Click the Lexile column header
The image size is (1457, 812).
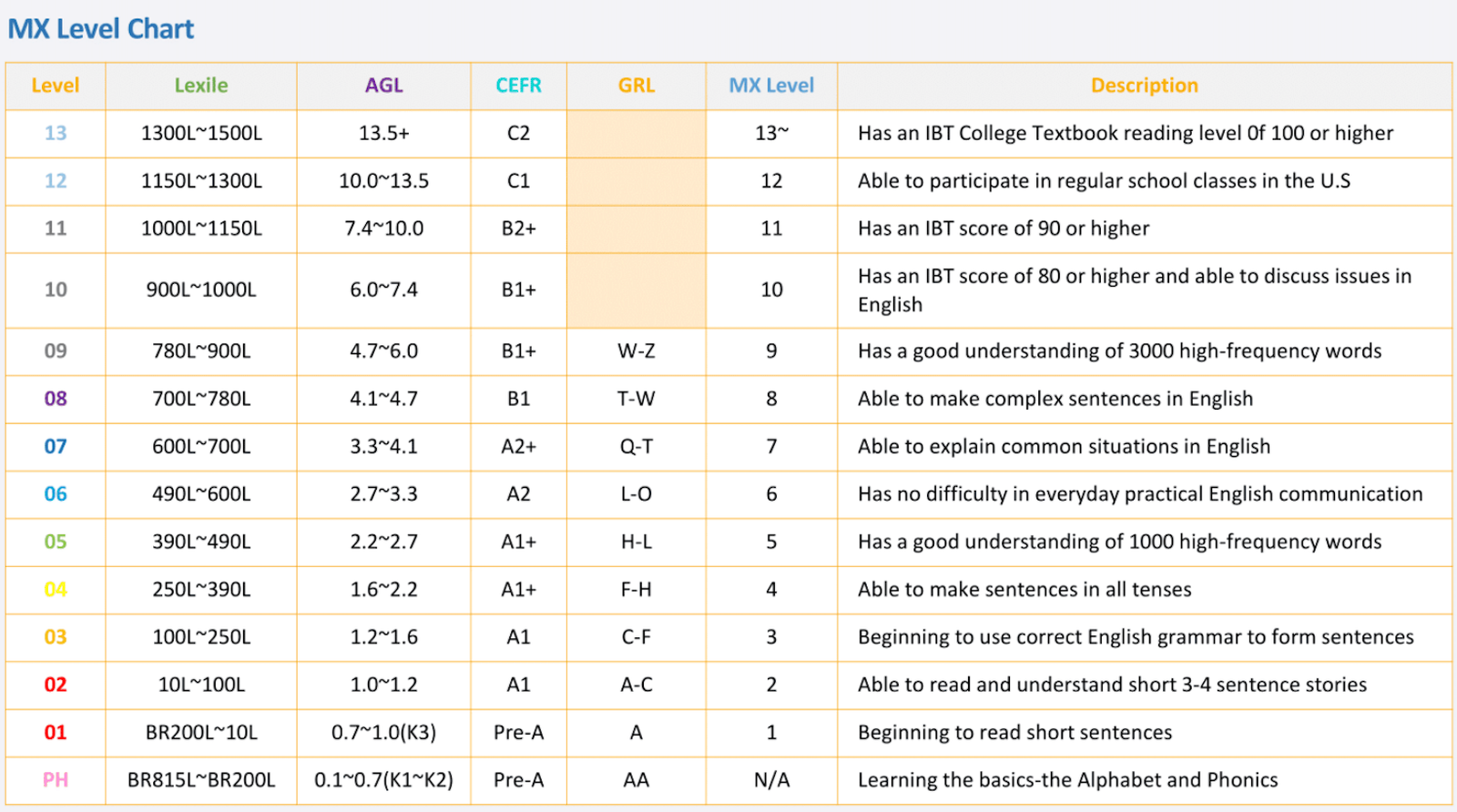[x=201, y=86]
